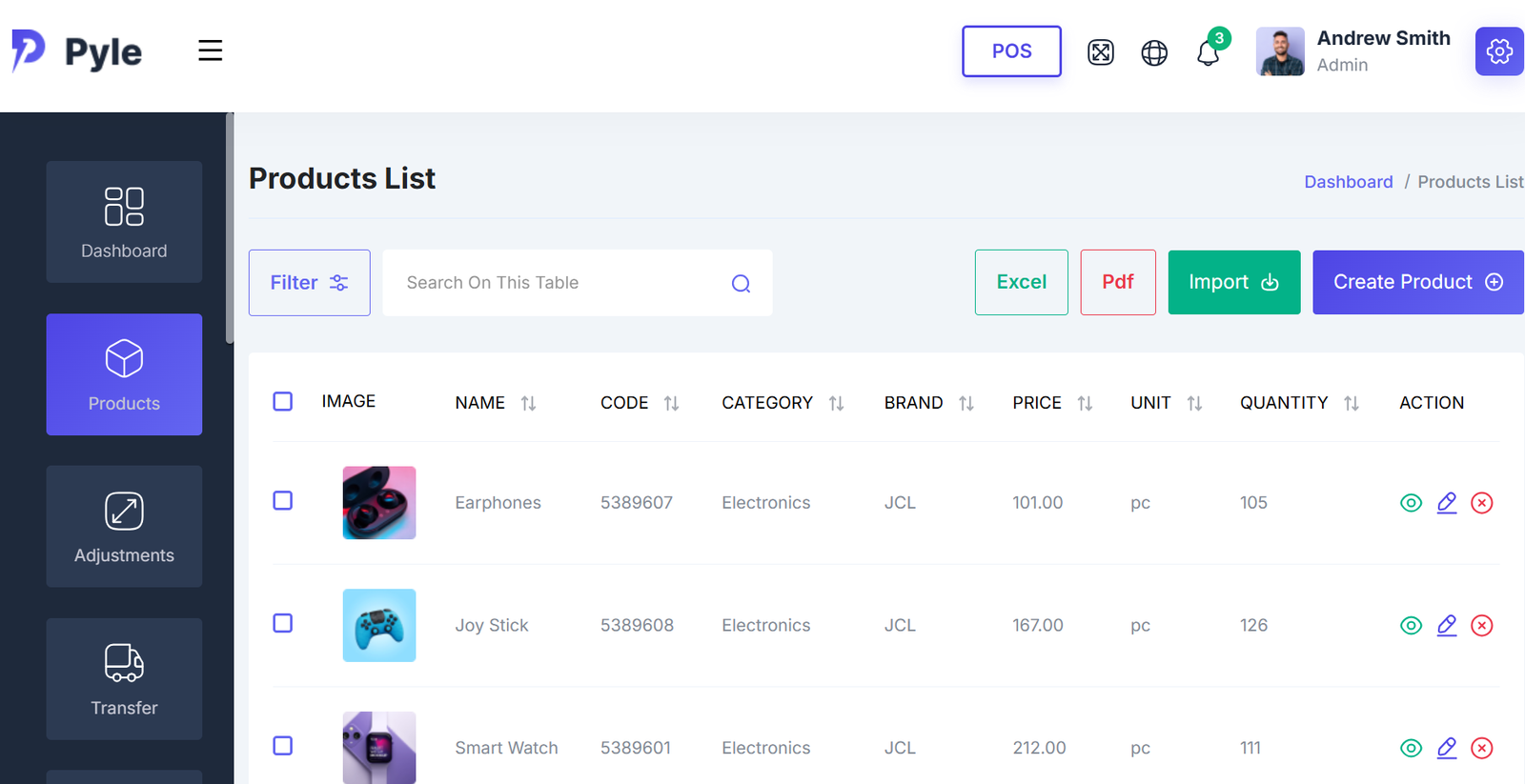Screen dimensions: 1525x784
Task: Click the search magnifier icon
Action: coord(741,283)
